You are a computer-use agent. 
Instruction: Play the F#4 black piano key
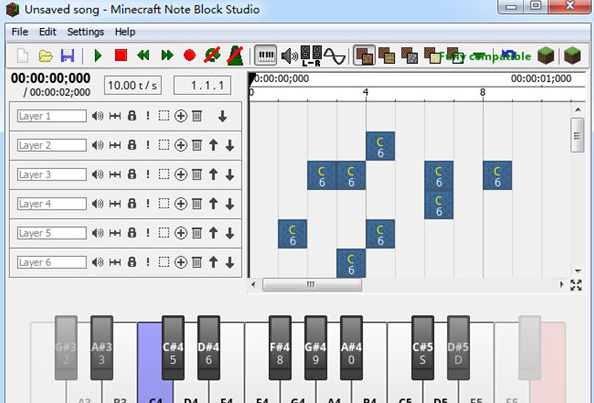point(280,348)
